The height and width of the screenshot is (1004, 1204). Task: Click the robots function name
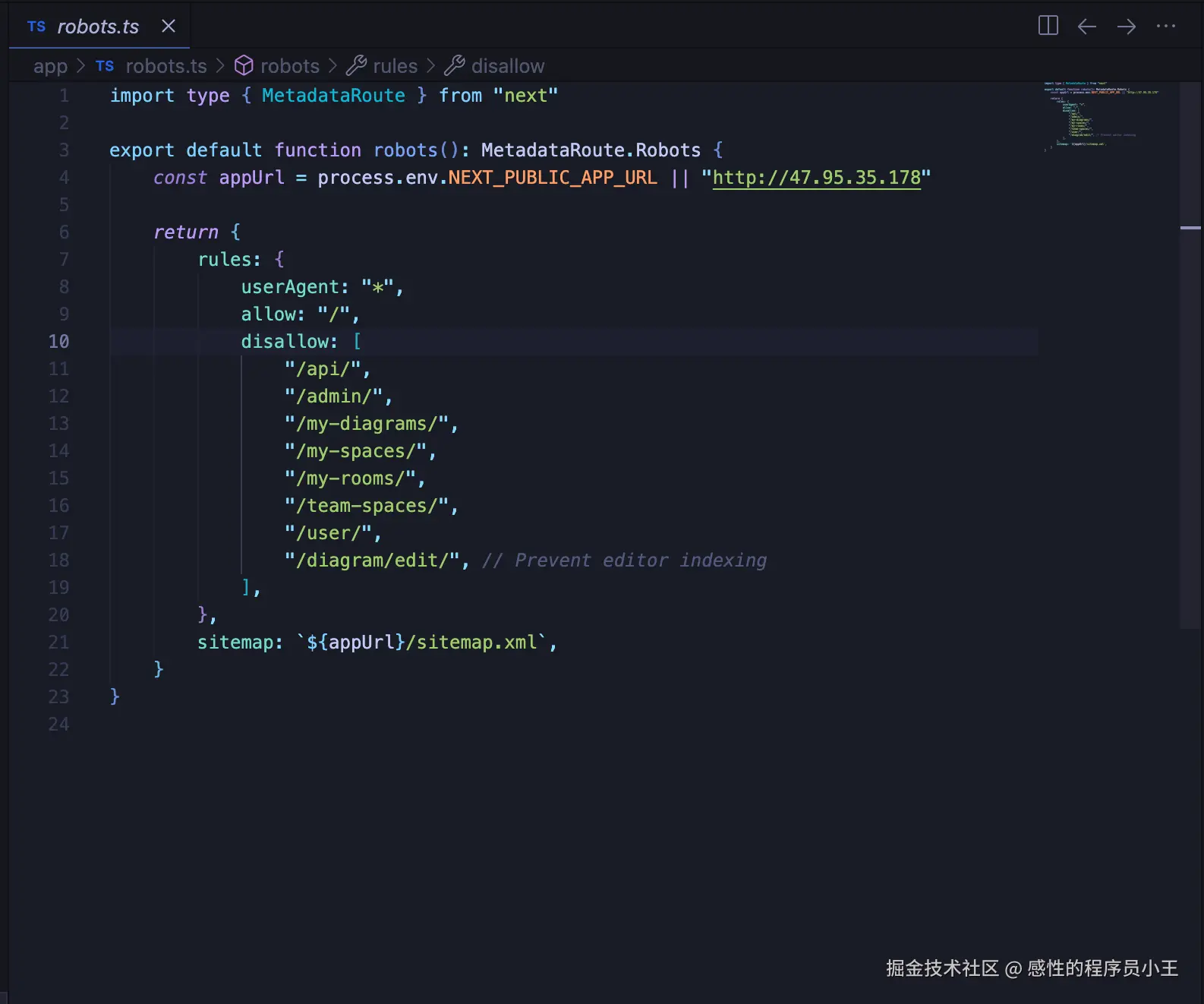pyautogui.click(x=405, y=150)
